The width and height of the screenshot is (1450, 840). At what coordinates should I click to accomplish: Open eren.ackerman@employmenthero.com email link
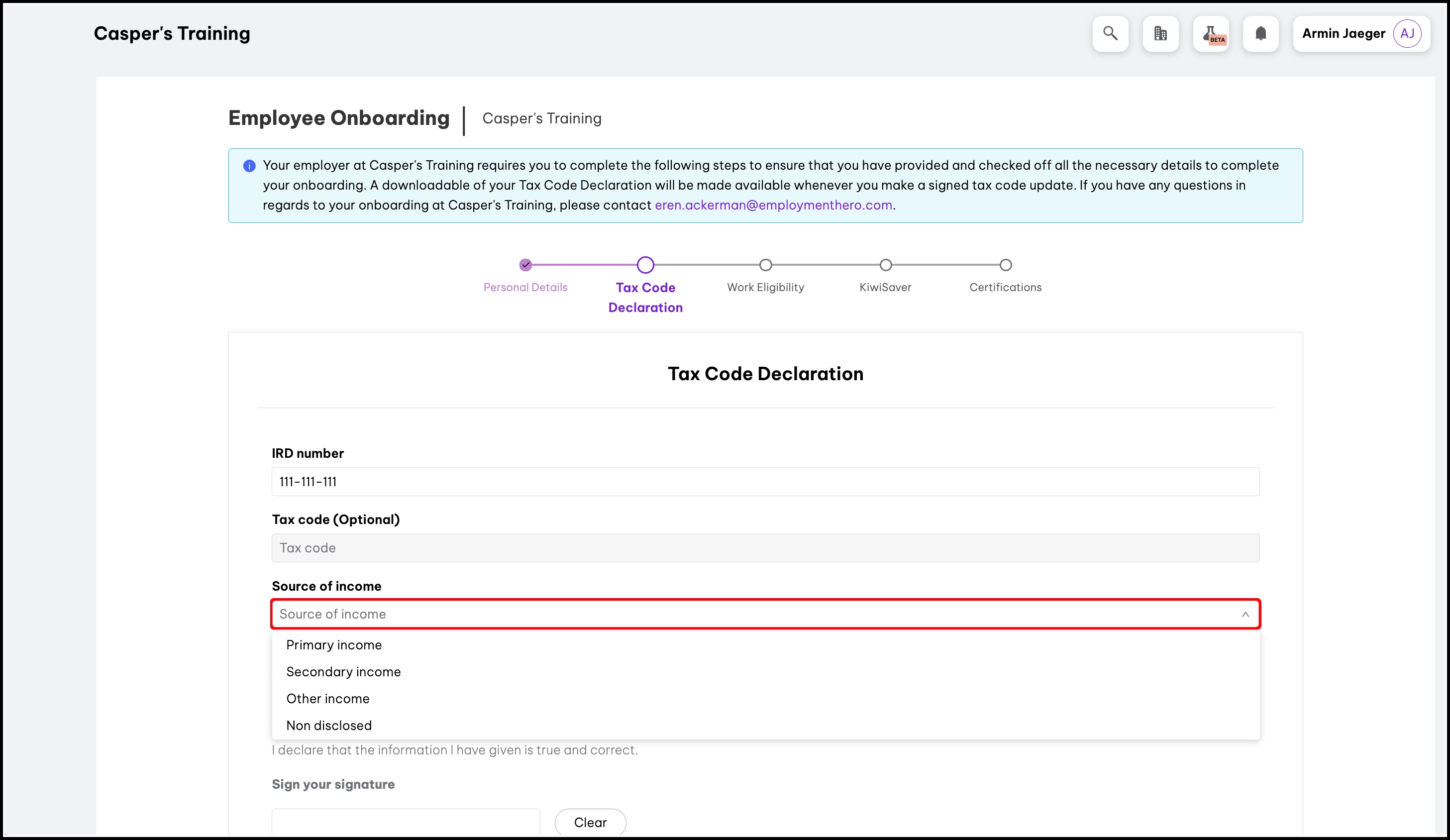773,206
